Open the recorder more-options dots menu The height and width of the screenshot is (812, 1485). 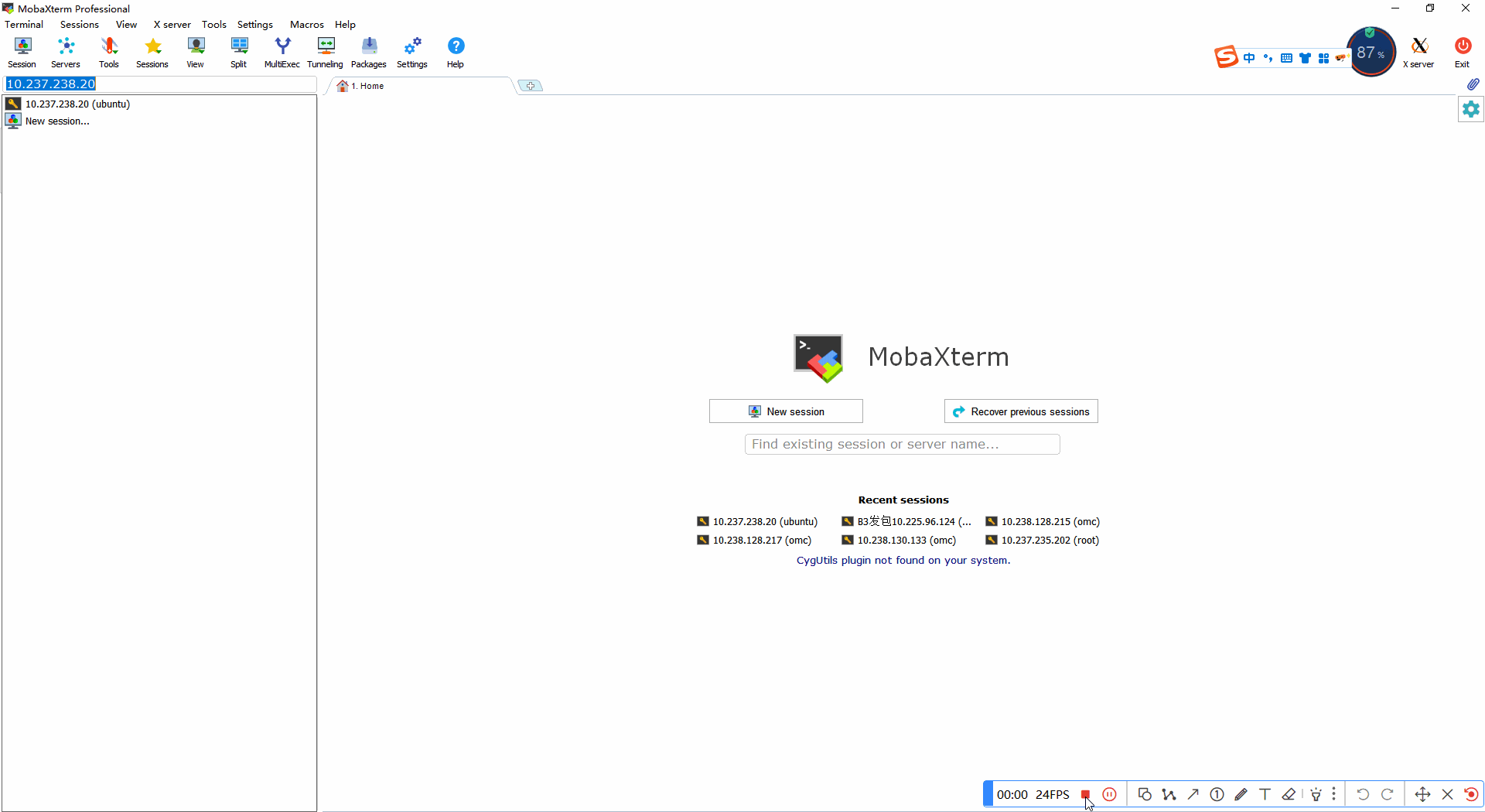point(1334,794)
